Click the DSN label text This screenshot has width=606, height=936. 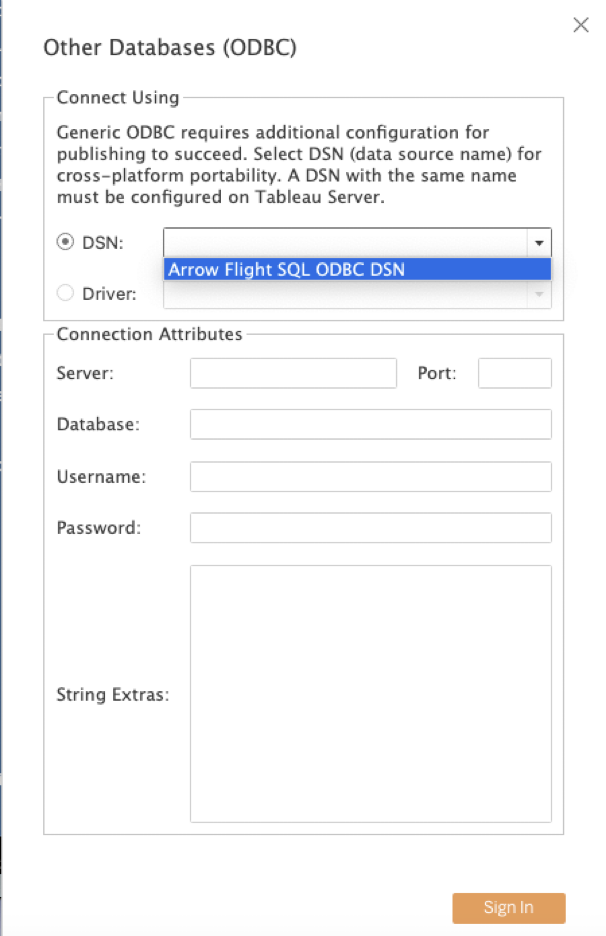pos(103,242)
